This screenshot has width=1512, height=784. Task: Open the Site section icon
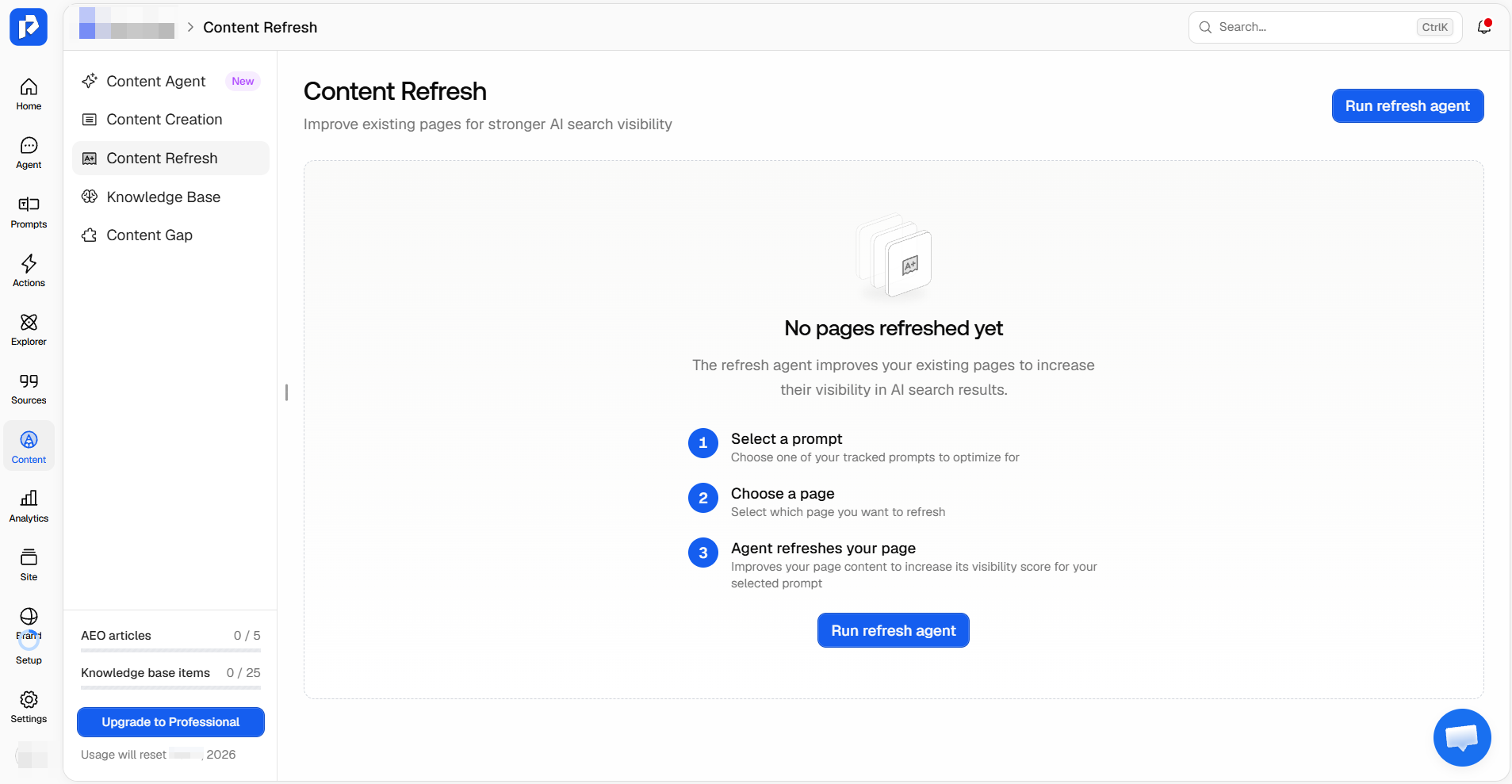point(29,565)
